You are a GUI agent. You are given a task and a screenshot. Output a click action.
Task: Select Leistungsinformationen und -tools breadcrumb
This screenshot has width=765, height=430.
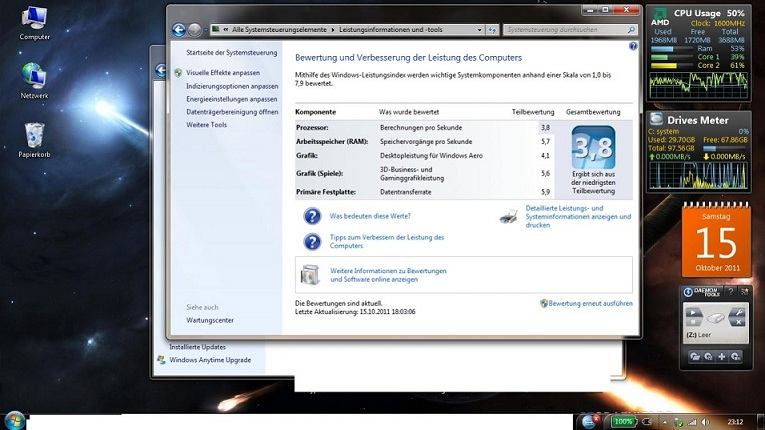point(390,30)
